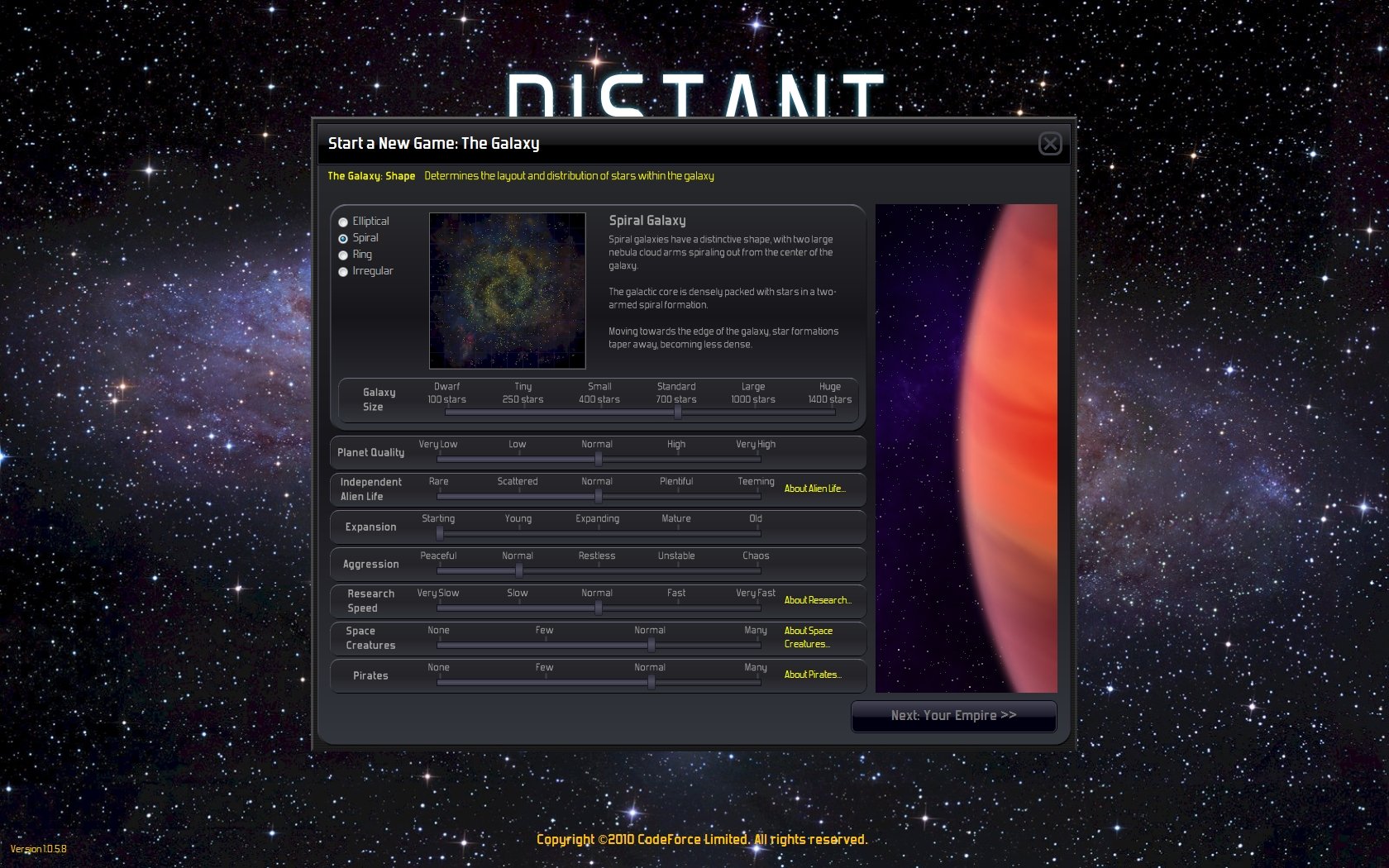
Task: Click the Very High planet quality label
Action: click(x=756, y=445)
